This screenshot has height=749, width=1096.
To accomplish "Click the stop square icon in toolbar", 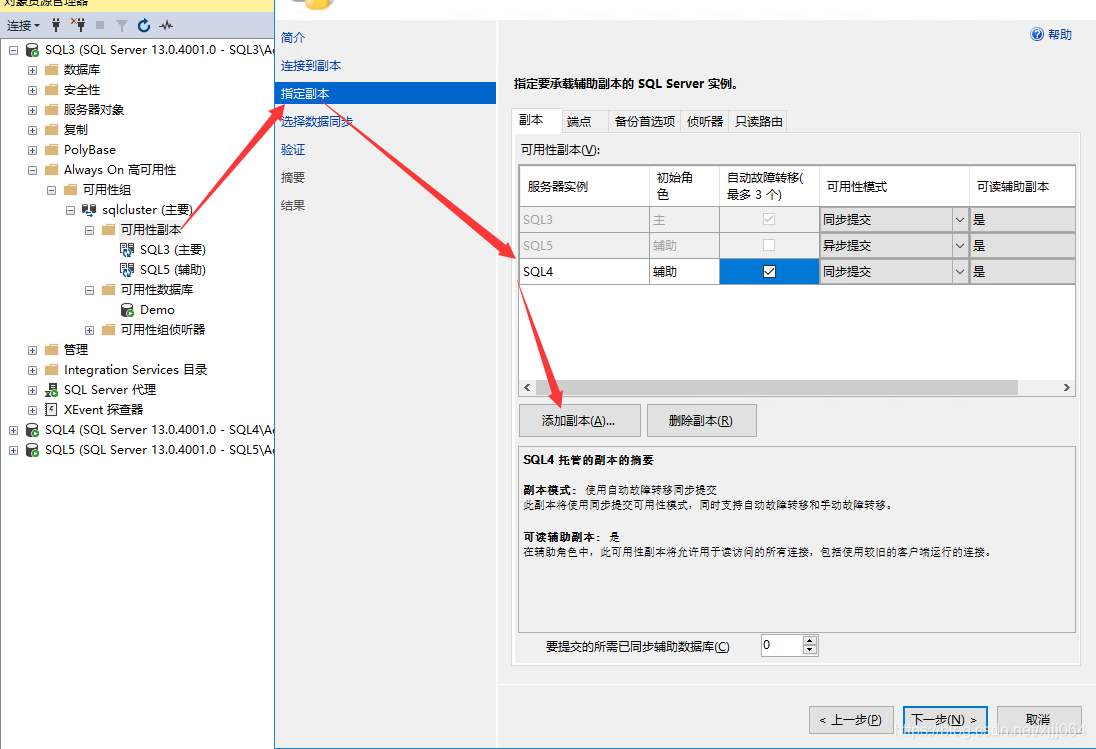I will 100,26.
